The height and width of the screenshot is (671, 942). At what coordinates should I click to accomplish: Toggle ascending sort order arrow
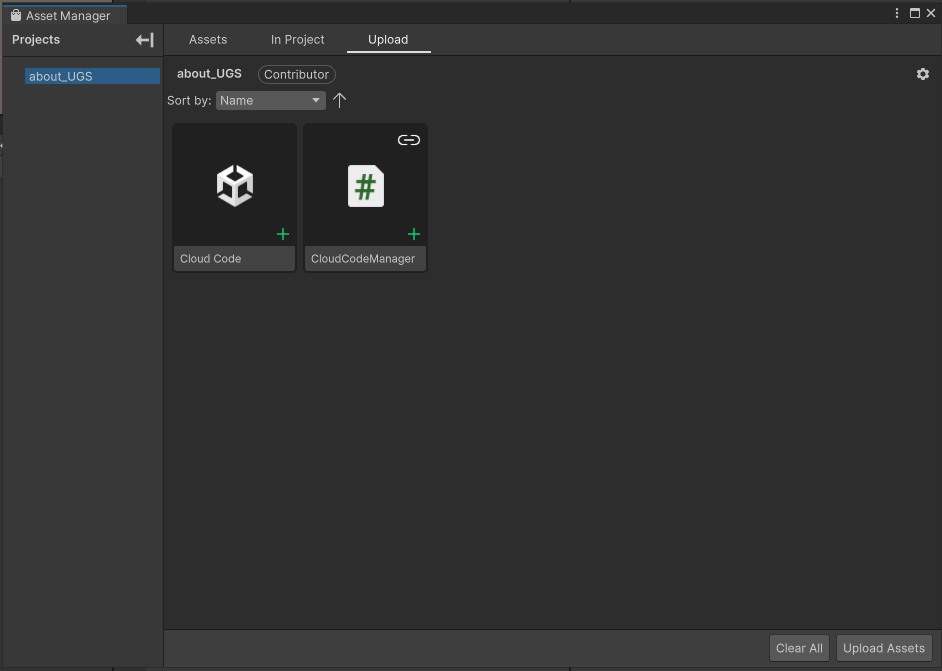[339, 100]
